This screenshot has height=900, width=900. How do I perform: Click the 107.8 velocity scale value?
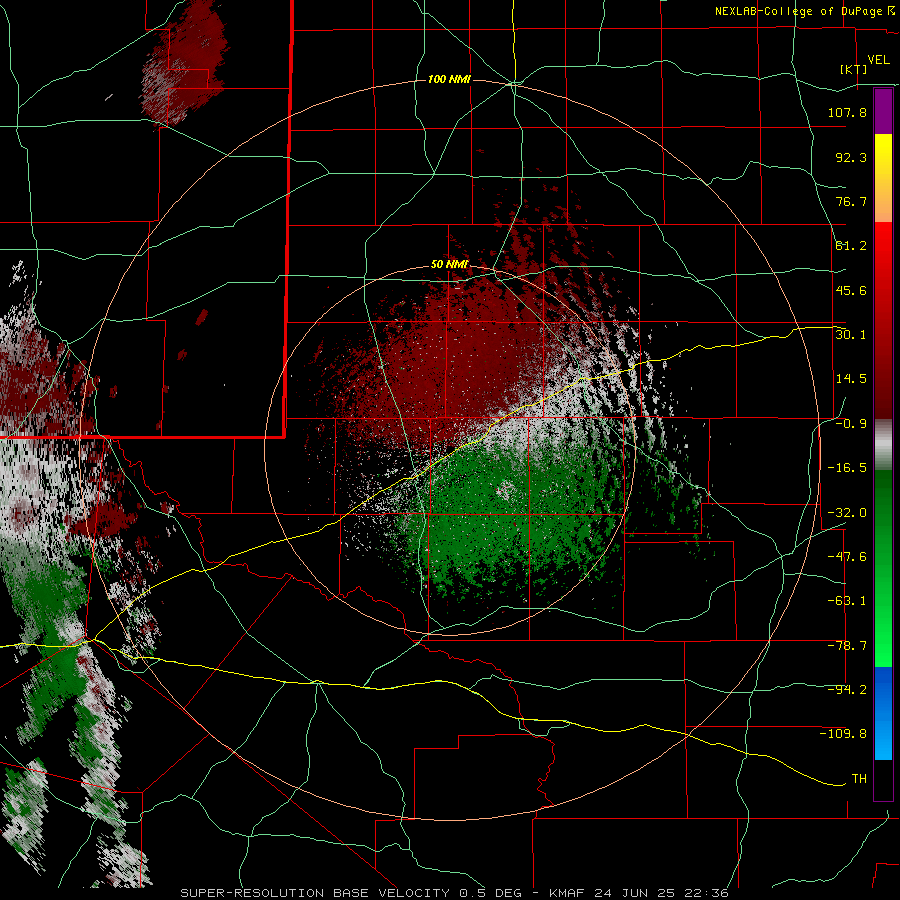pyautogui.click(x=847, y=112)
